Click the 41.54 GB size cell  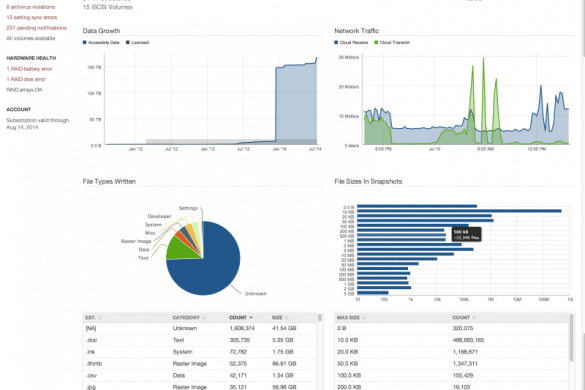(x=284, y=328)
